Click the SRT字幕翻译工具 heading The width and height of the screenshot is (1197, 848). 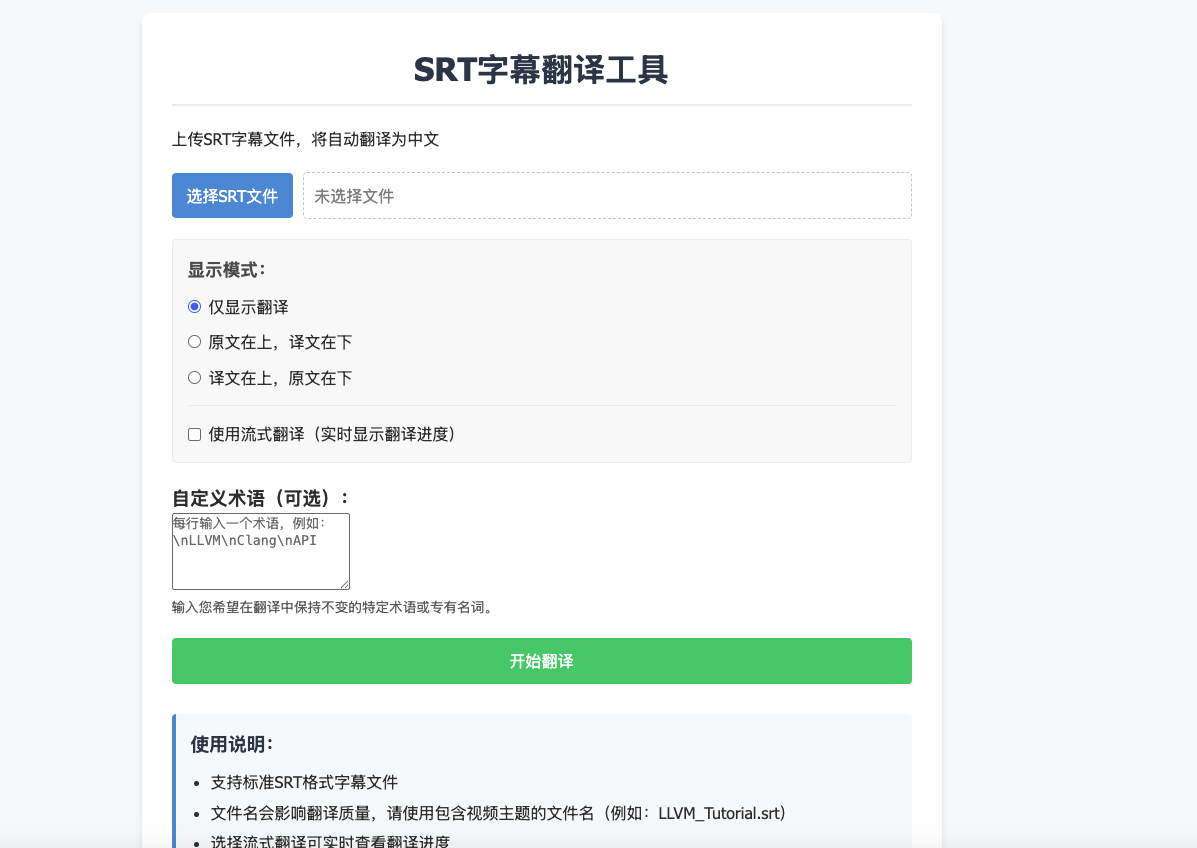pyautogui.click(x=541, y=69)
